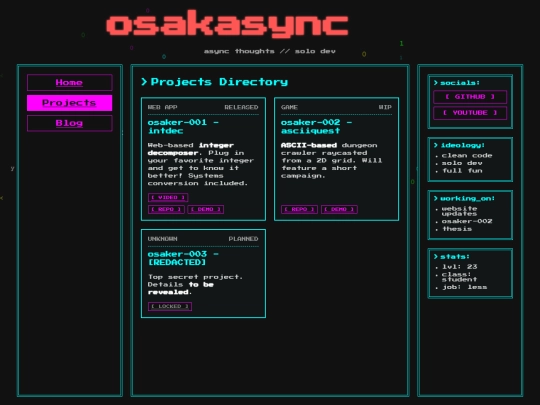Click the thesis list item
540x405 pixels.
457,229
